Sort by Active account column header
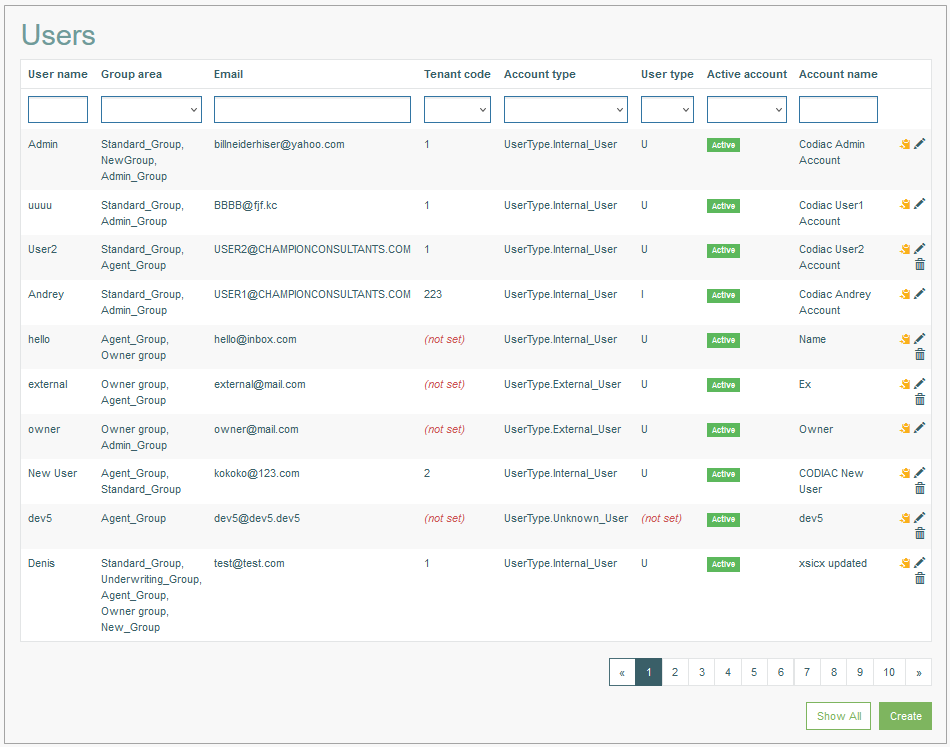Screen dimensions: 950x747 746,74
